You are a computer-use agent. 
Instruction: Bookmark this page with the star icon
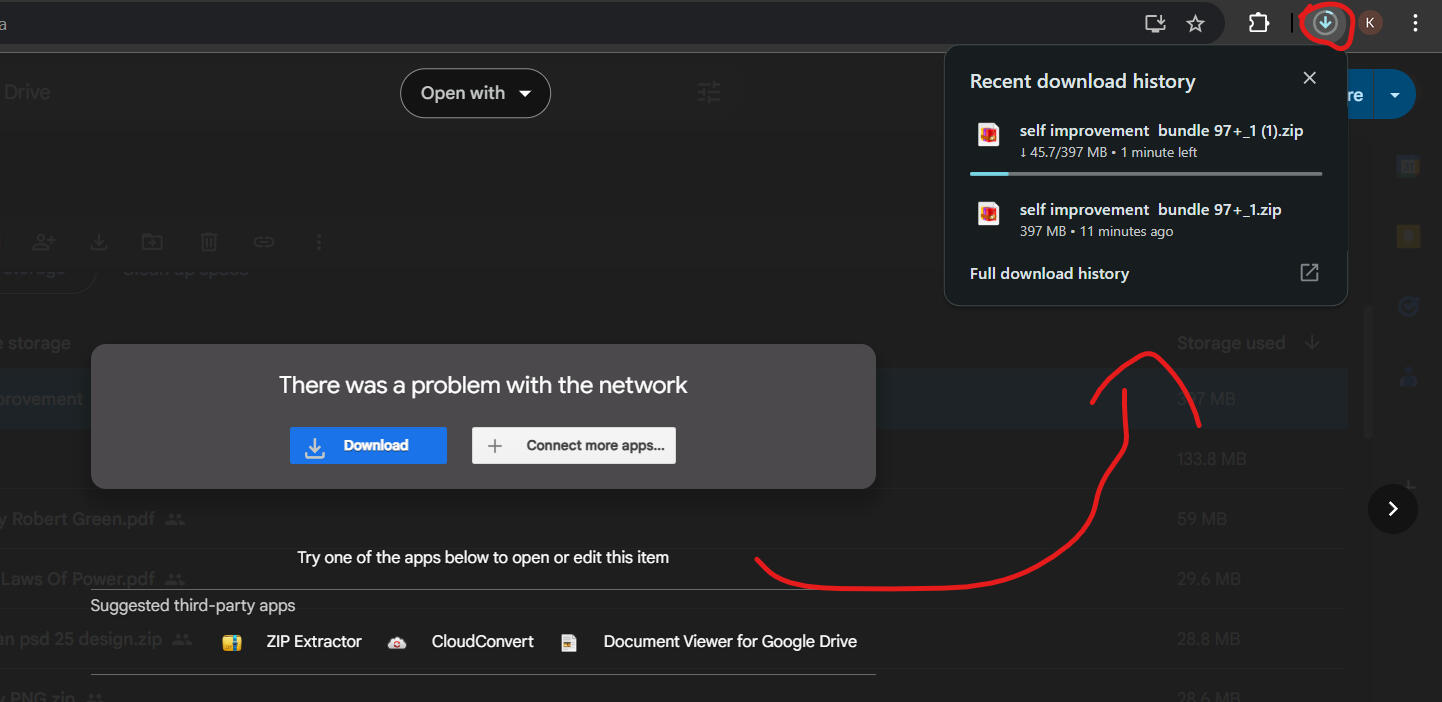pos(1195,23)
